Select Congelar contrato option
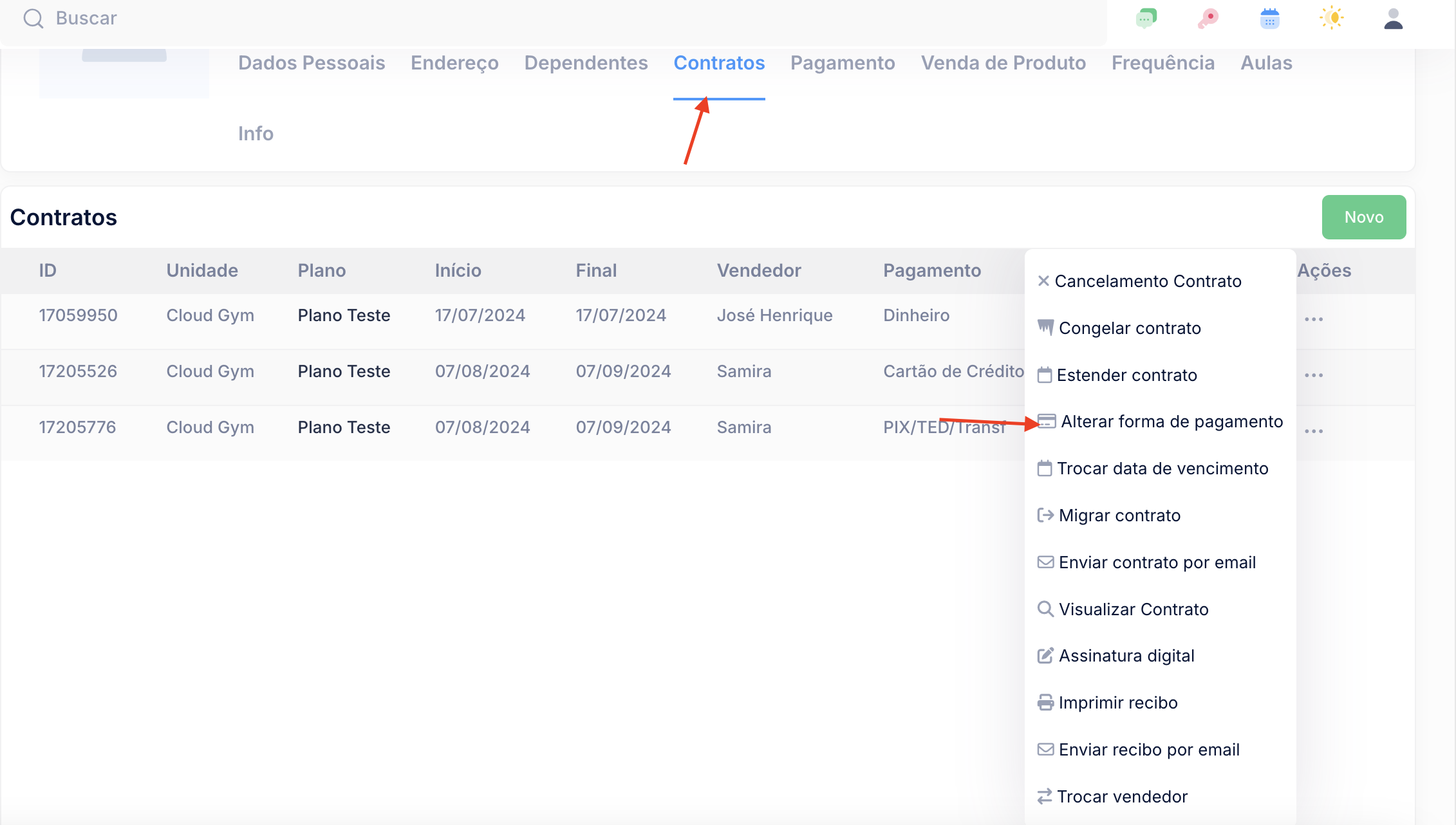The width and height of the screenshot is (1456, 825). 1129,328
